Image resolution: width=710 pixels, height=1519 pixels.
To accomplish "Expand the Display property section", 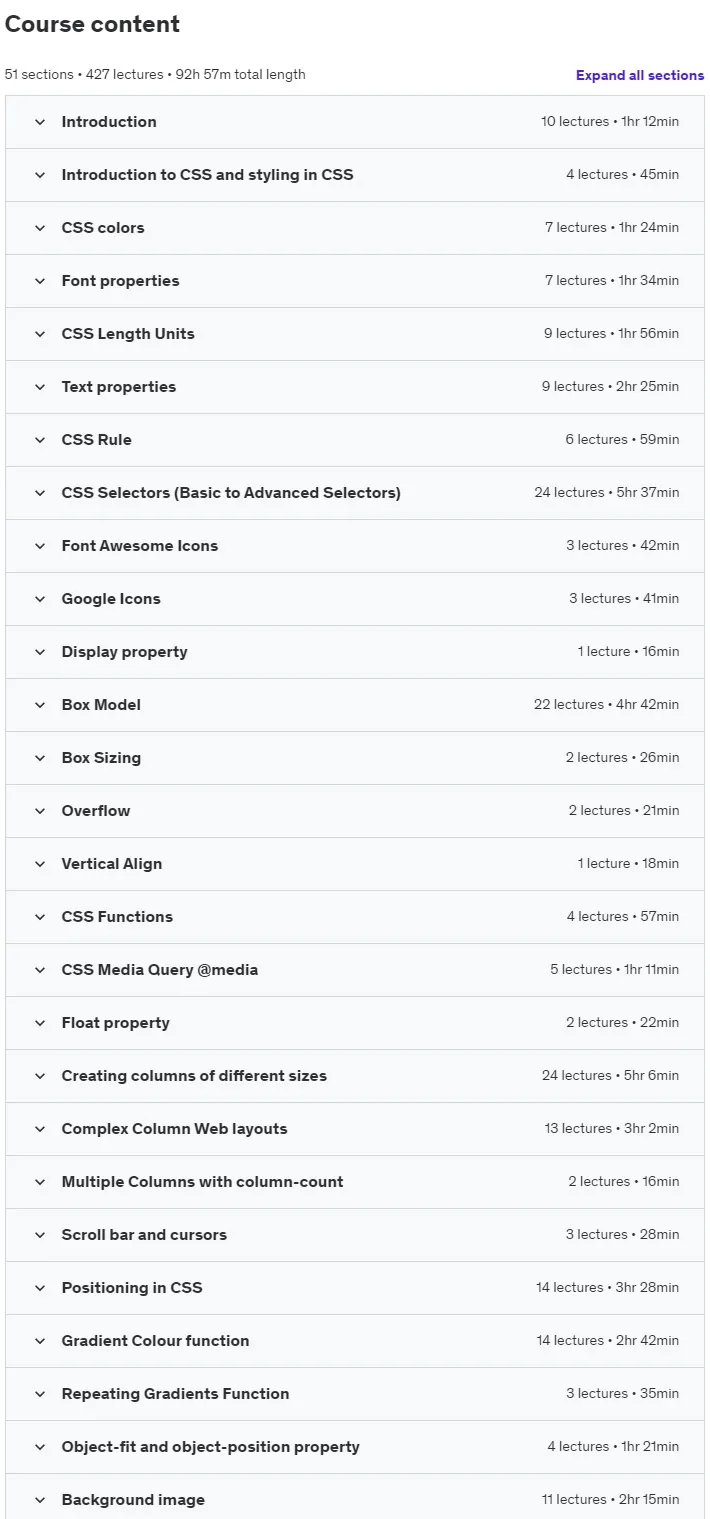I will point(355,652).
